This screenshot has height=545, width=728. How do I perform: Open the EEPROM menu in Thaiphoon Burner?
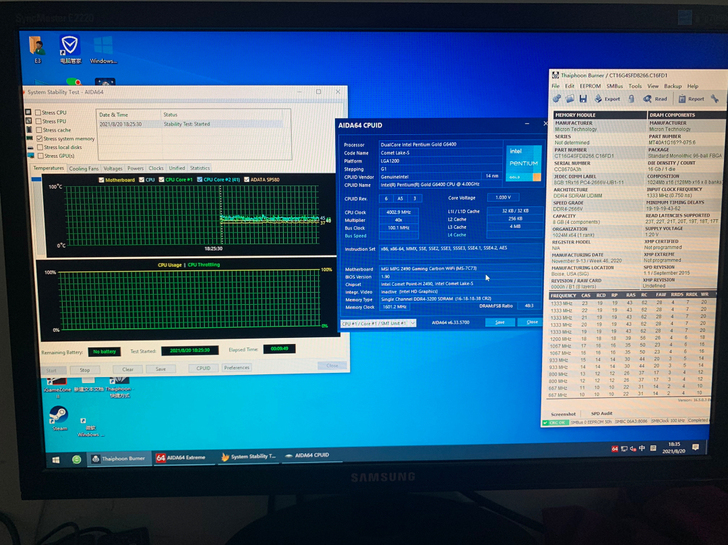coord(591,86)
